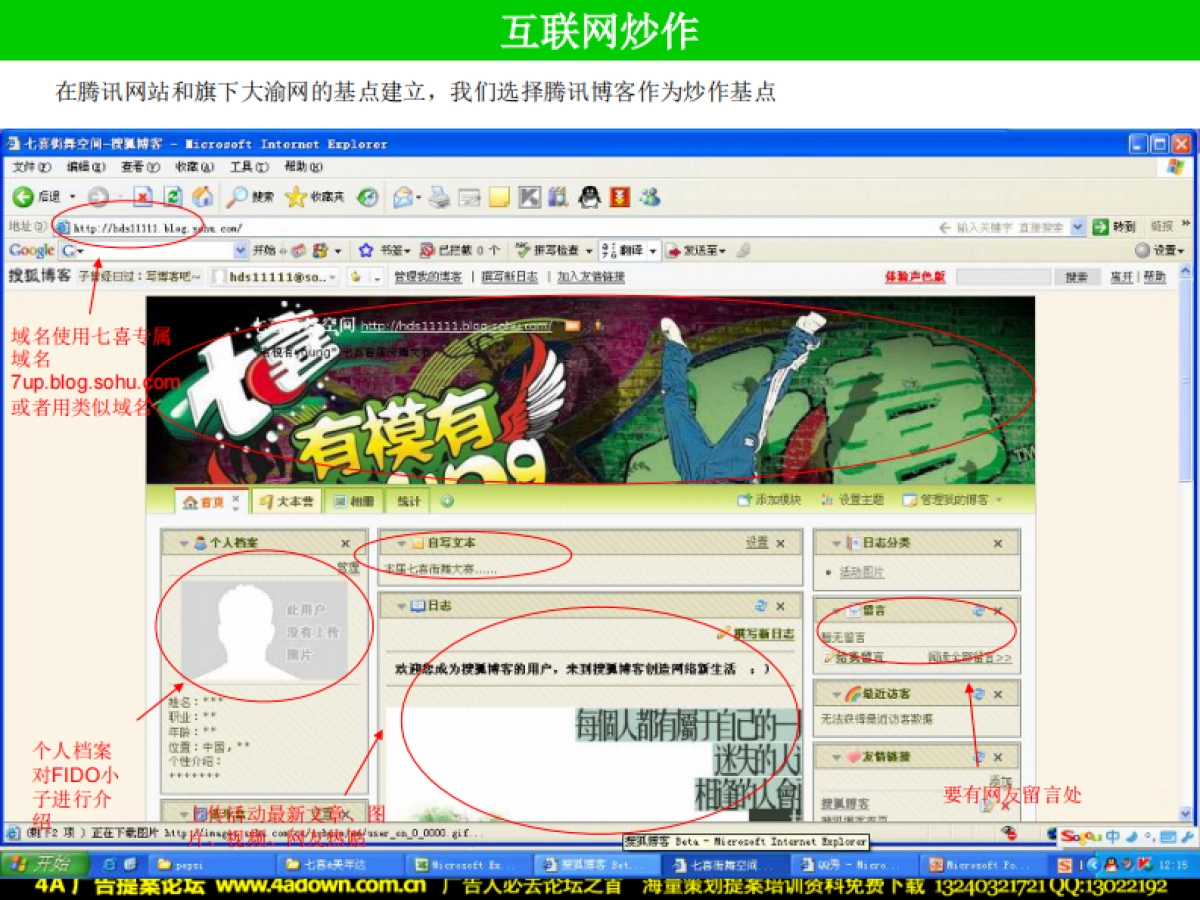Open the 设置 dropdown on the right
The width and height of the screenshot is (1200, 900).
coord(1165,250)
